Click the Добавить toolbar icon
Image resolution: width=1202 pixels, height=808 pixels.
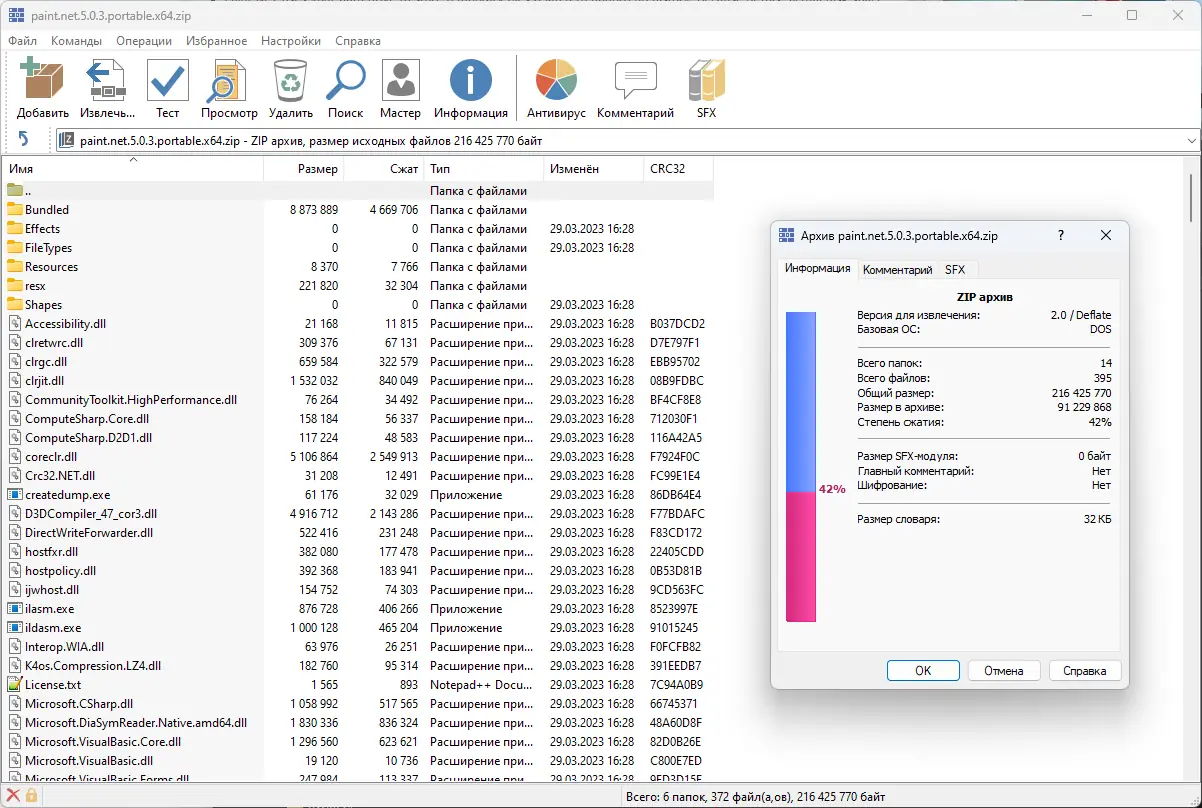point(42,81)
